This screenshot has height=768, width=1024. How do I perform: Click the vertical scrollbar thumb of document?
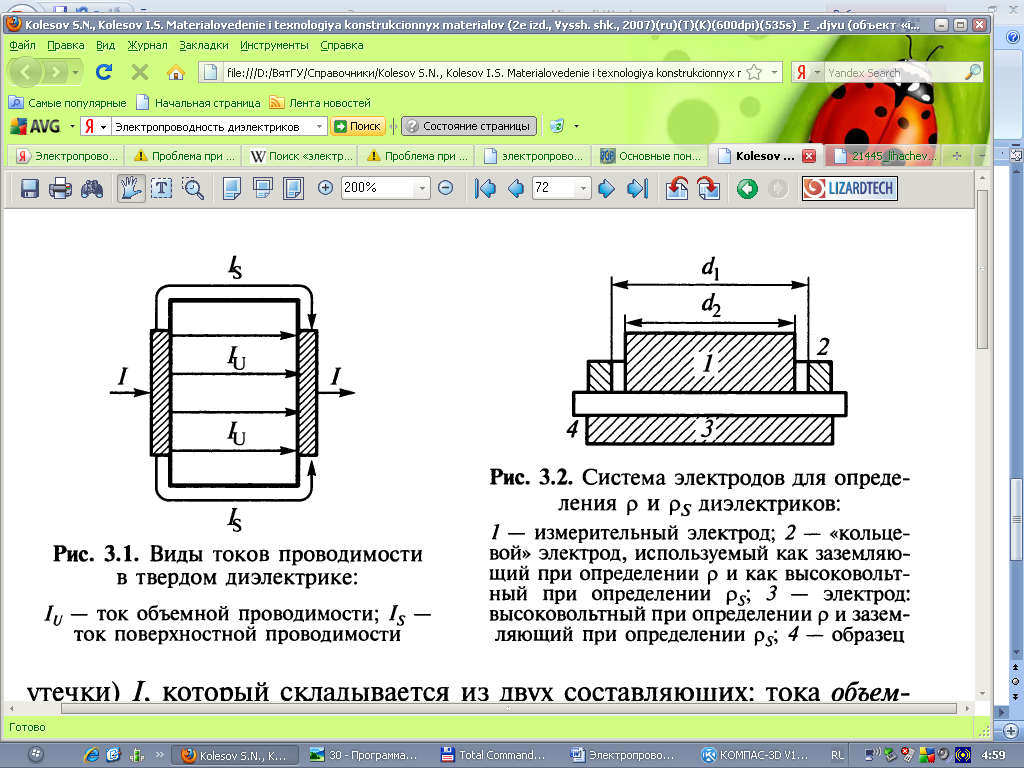tap(982, 269)
